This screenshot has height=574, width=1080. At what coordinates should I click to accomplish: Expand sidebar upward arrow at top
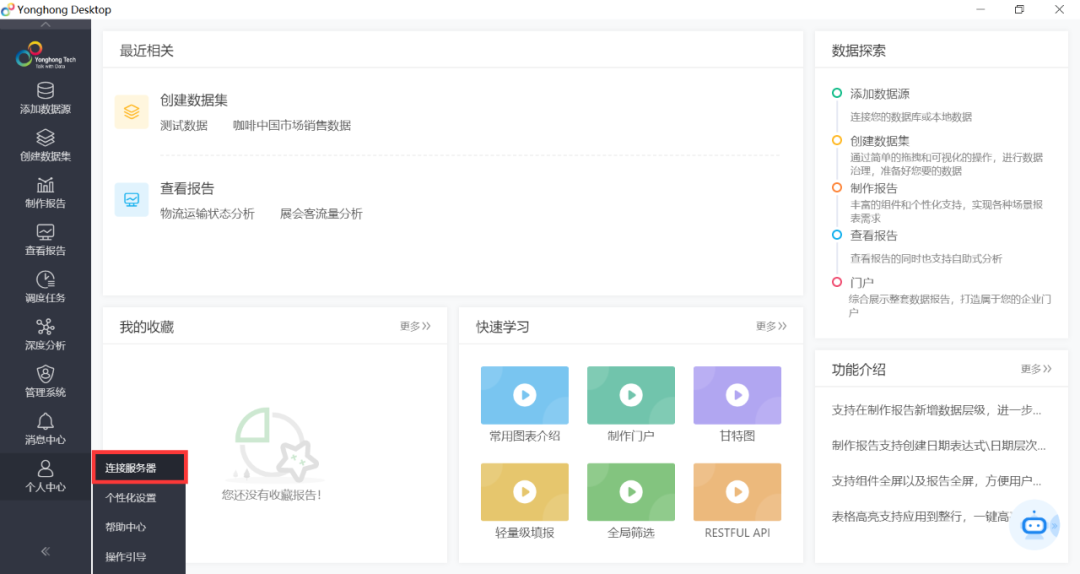pyautogui.click(x=45, y=25)
